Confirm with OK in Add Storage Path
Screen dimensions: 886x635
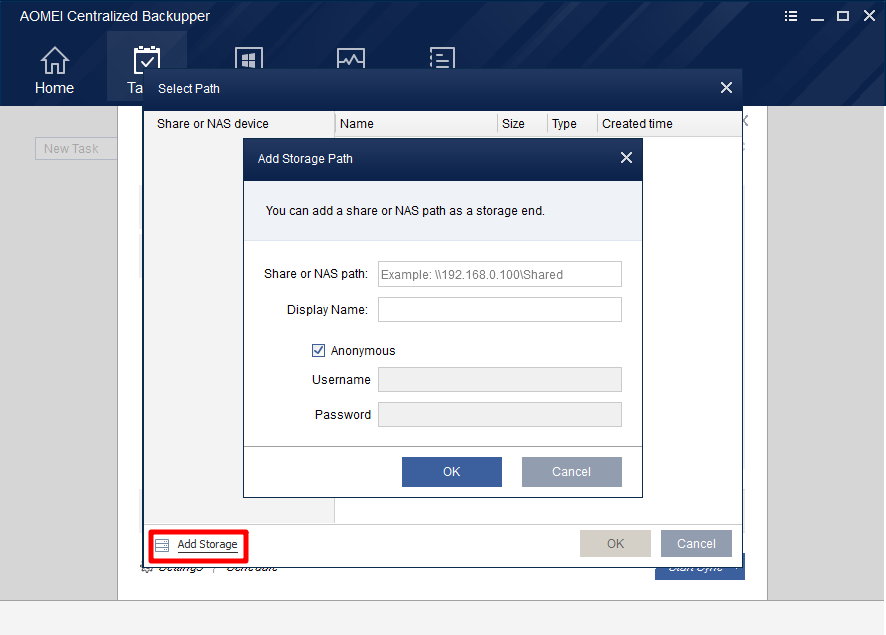[451, 472]
